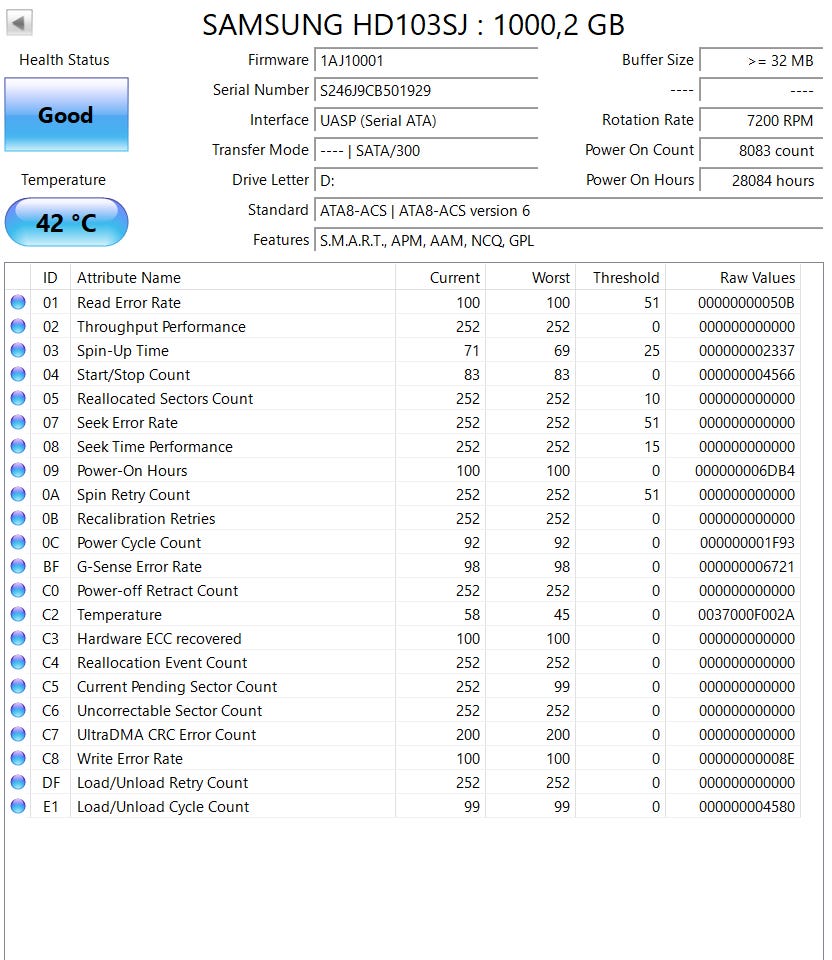Click the Threshold column header

(620, 278)
